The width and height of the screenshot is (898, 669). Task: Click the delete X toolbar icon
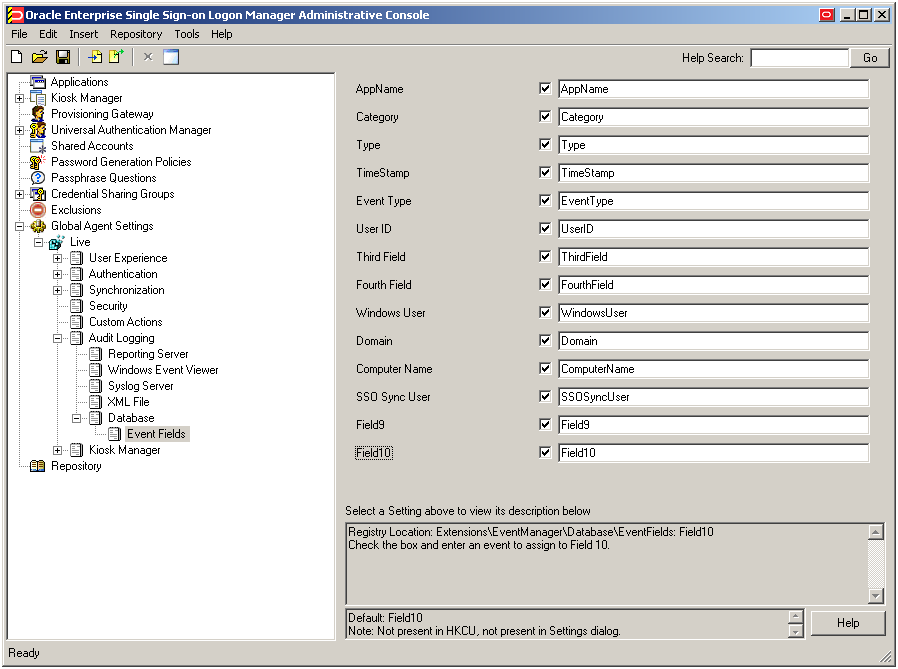pyautogui.click(x=148, y=57)
